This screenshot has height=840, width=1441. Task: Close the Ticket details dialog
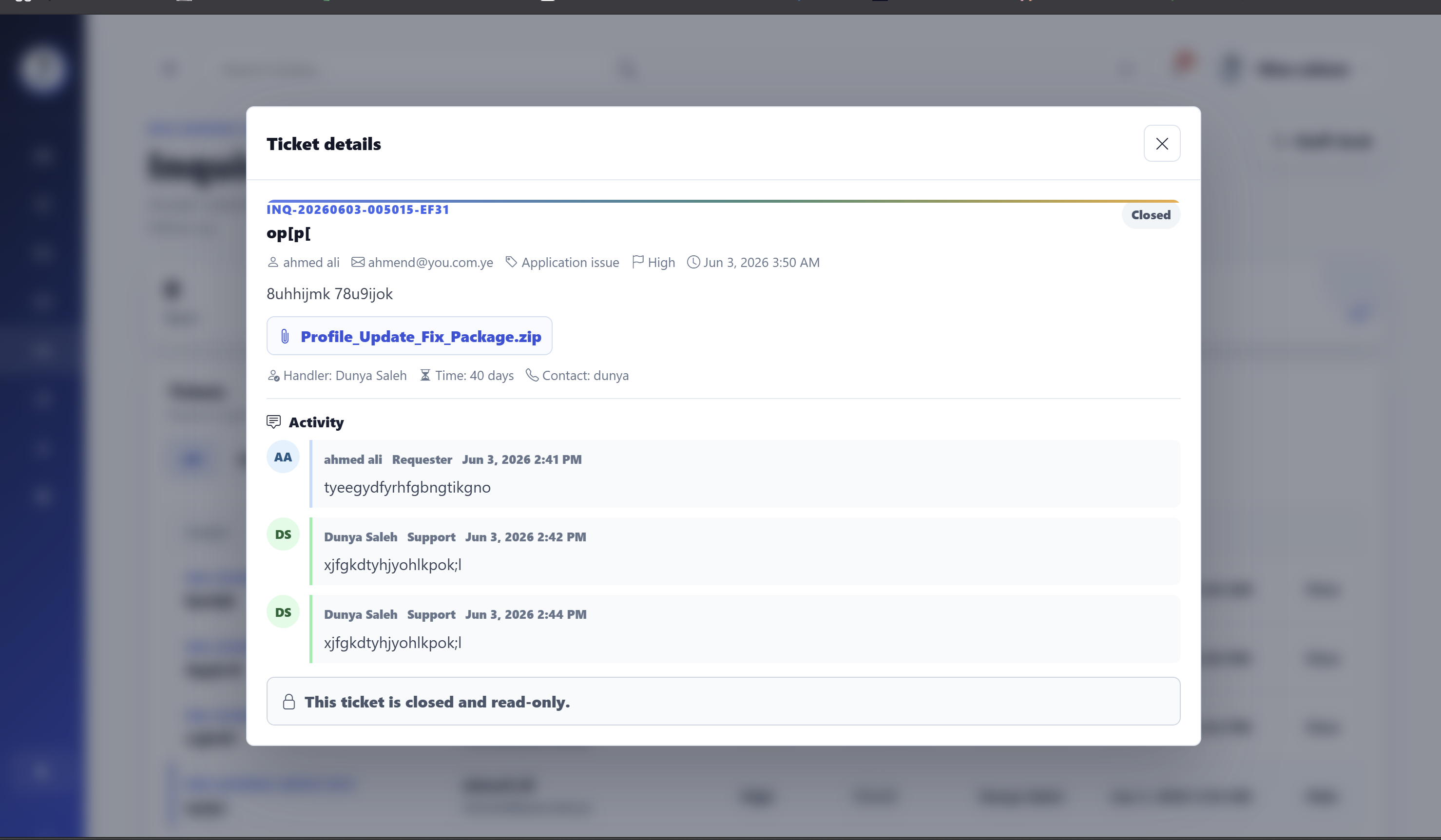[1161, 144]
